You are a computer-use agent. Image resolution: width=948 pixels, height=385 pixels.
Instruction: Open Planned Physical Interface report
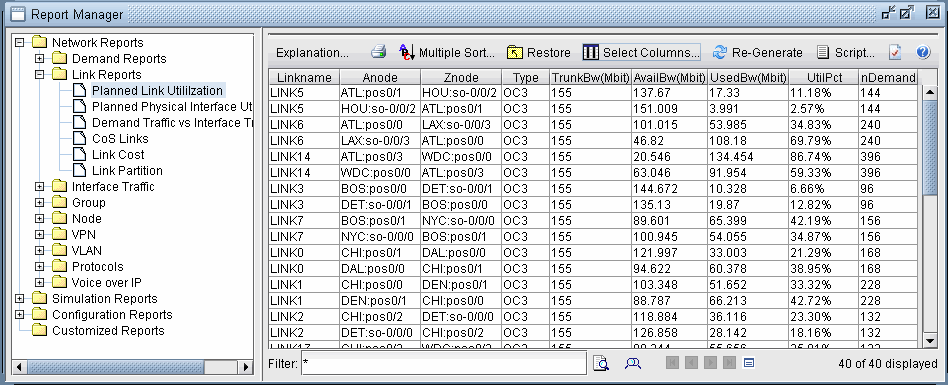[x=172, y=106]
